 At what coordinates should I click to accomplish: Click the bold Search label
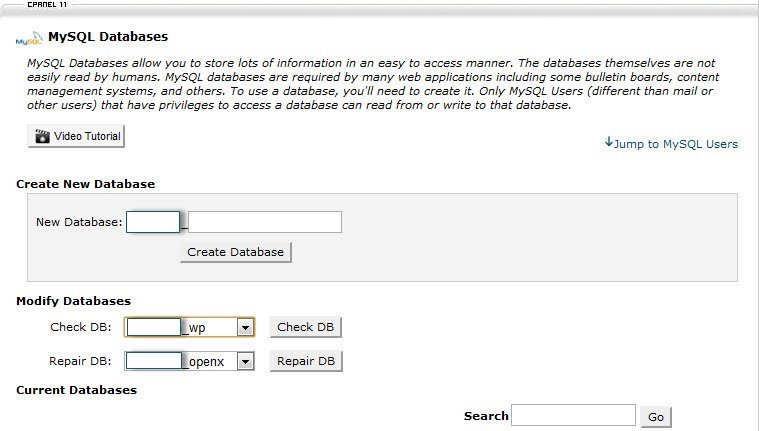(486, 415)
